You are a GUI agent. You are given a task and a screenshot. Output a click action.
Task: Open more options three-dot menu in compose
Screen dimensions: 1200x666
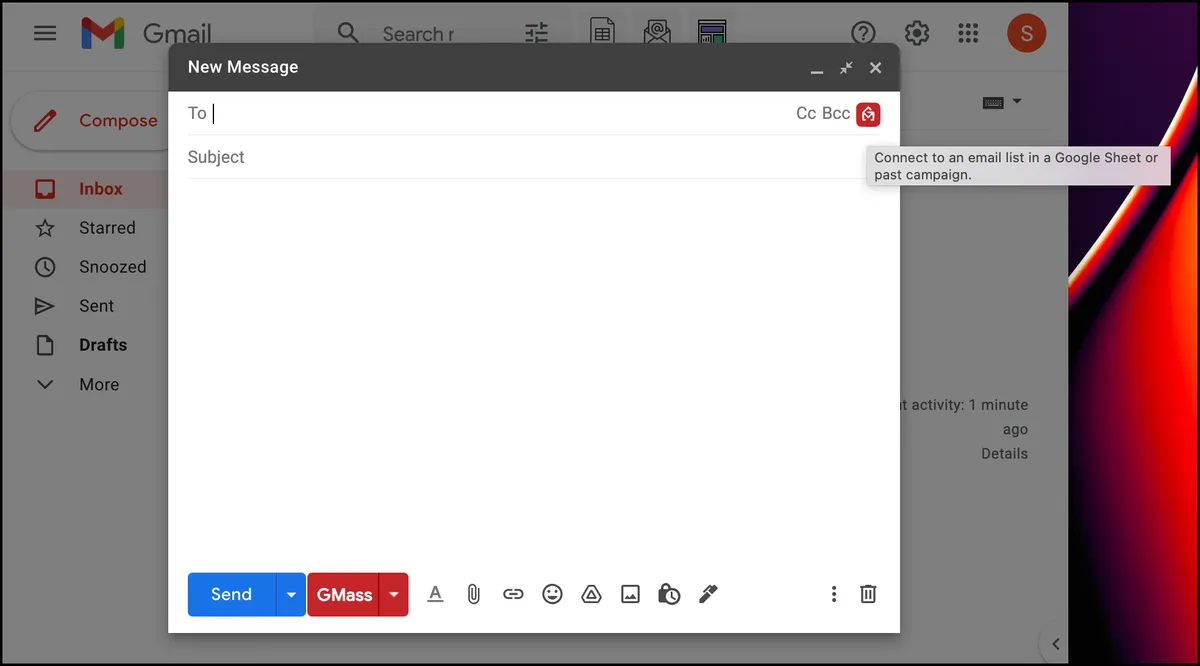[834, 594]
